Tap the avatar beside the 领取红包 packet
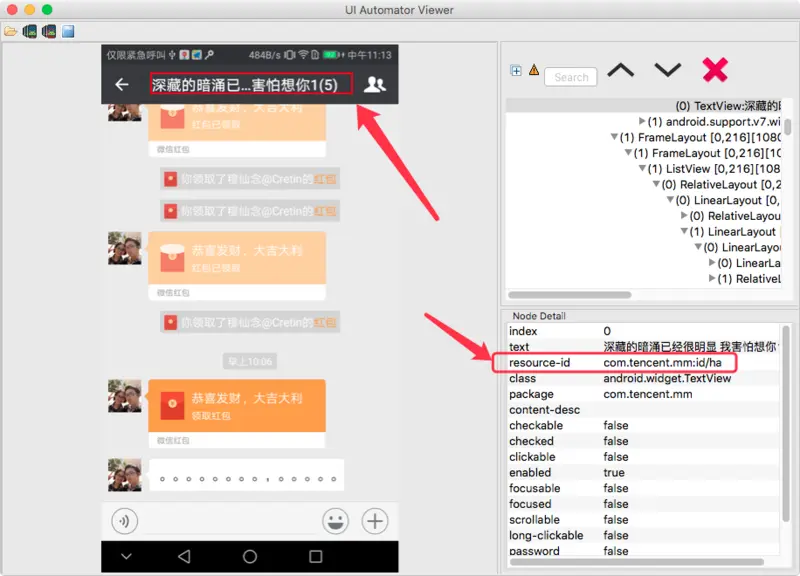 (124, 395)
